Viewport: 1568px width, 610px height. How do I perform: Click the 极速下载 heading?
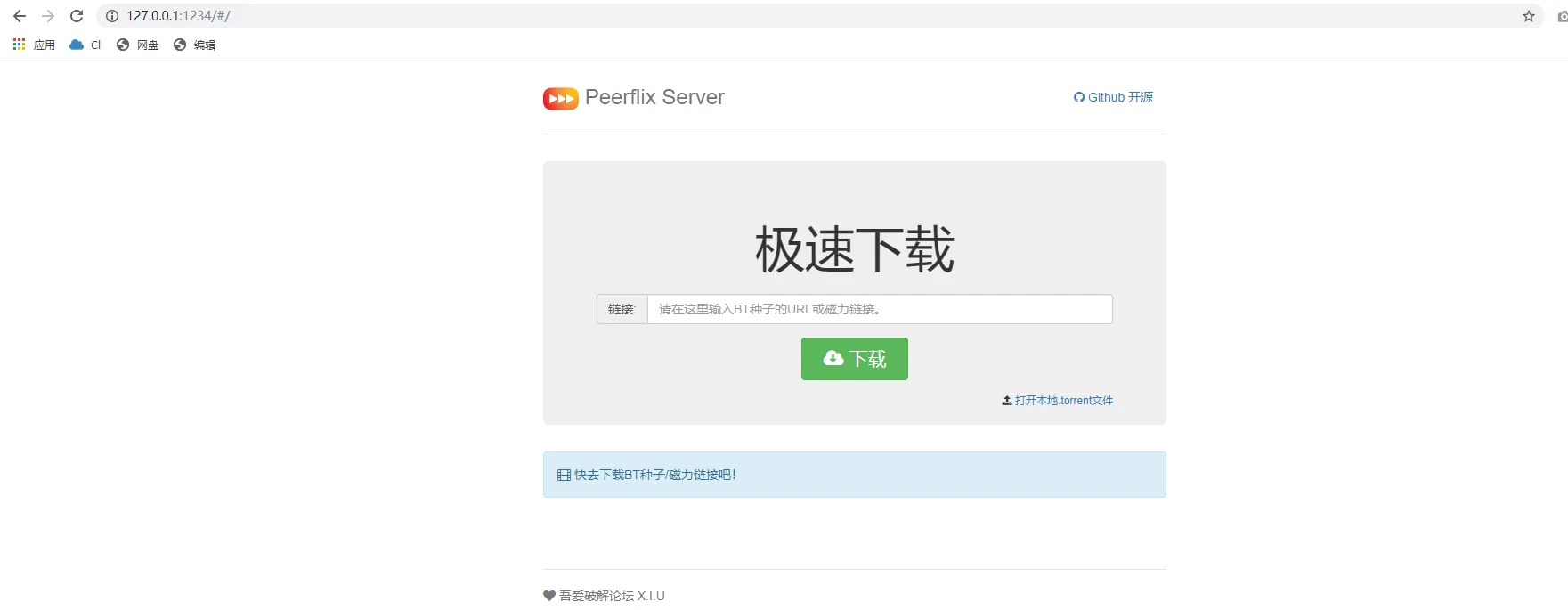[x=855, y=249]
